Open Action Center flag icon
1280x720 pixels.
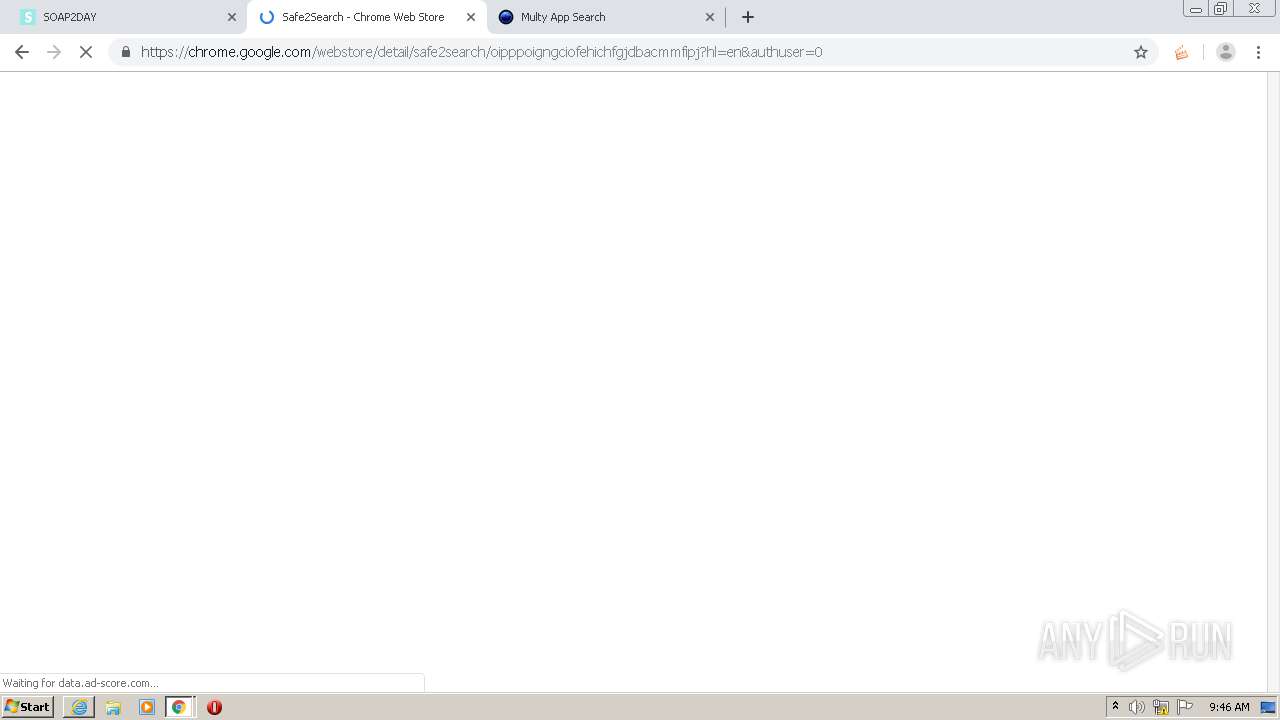tap(1185, 707)
